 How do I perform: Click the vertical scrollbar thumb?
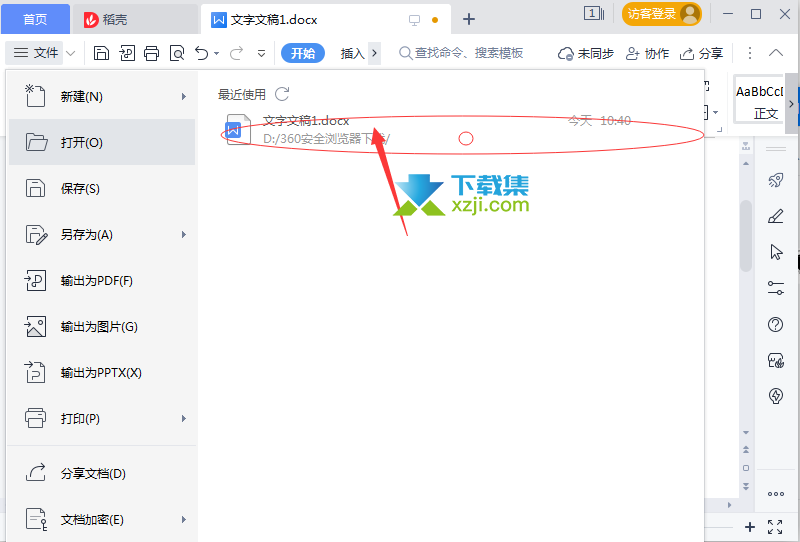(746, 236)
